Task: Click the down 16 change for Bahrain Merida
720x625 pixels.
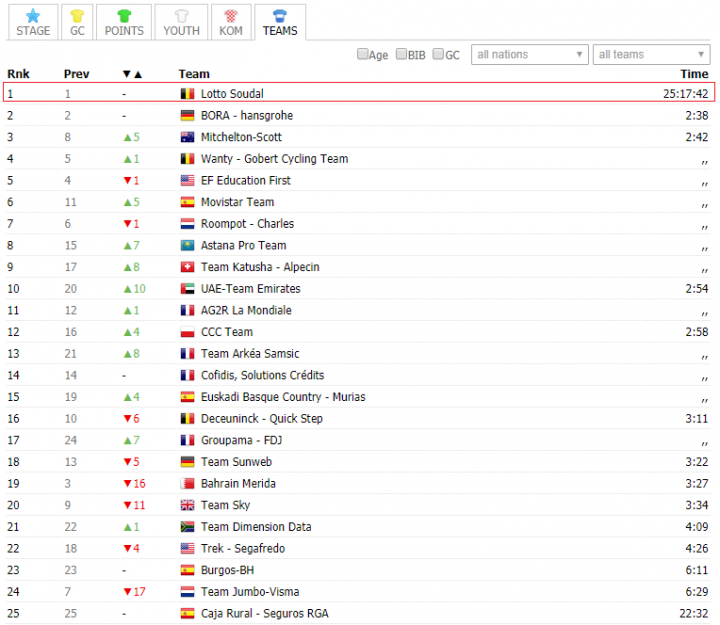Action: tap(135, 484)
